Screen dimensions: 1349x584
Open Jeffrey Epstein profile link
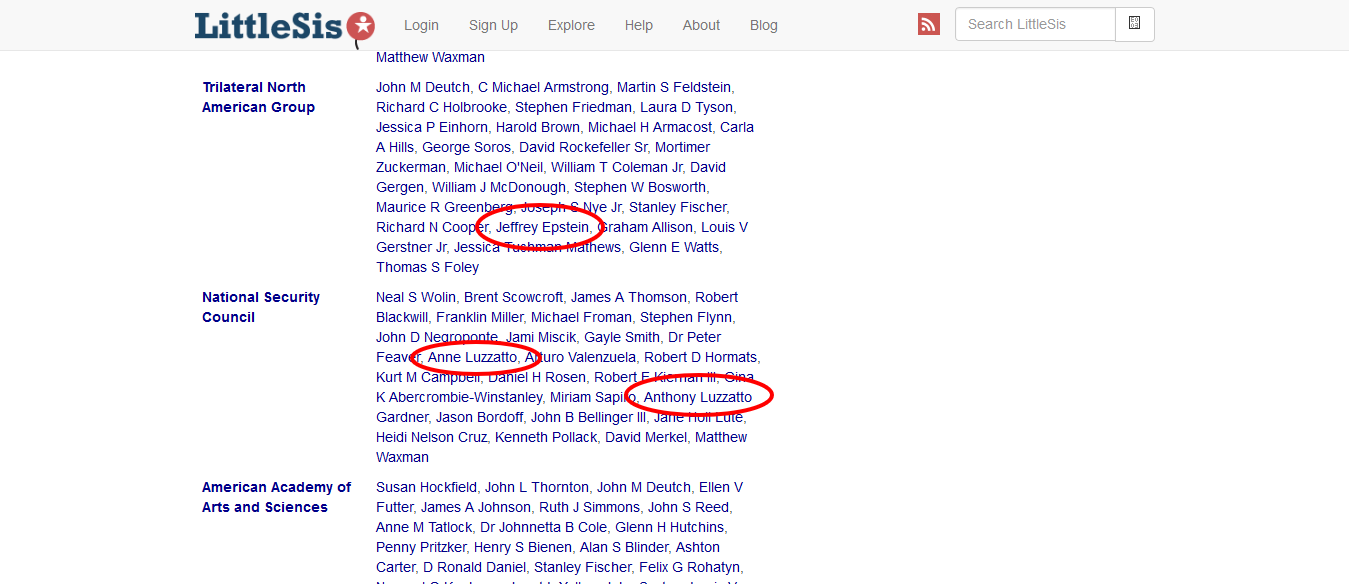[542, 227]
